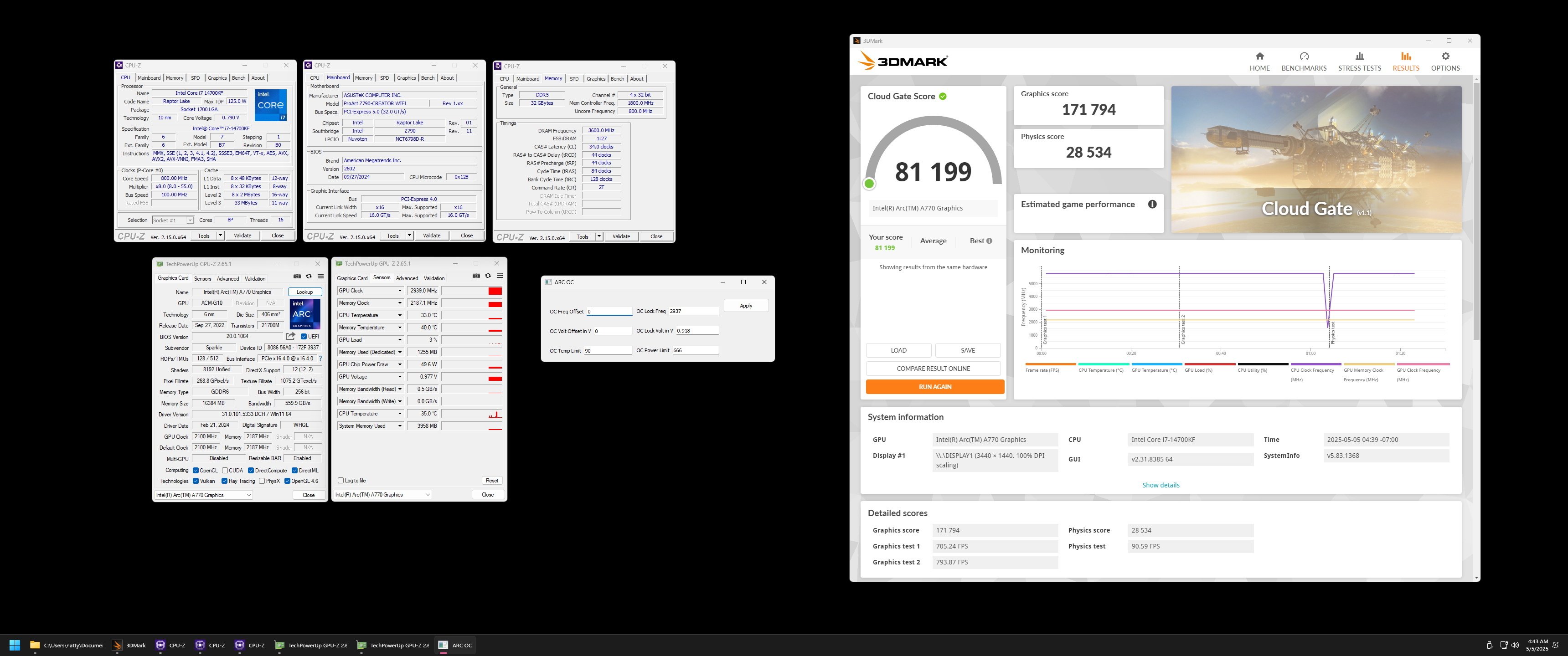Image resolution: width=1568 pixels, height=656 pixels.
Task: Select the RESULTS section in 3DMark
Action: coord(1405,61)
